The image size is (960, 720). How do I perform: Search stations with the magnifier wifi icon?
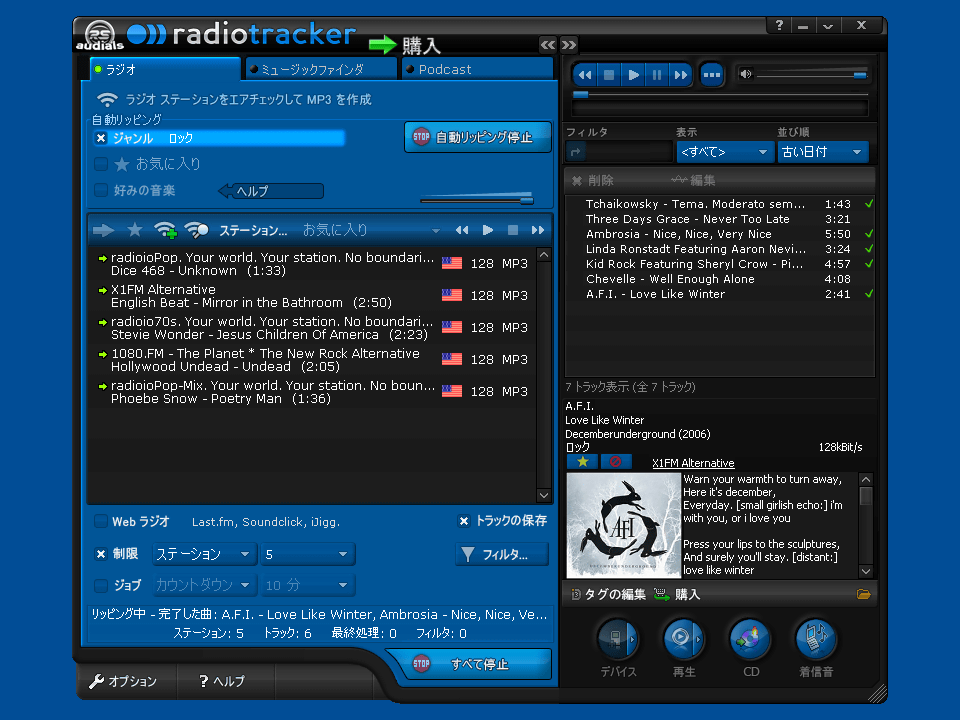click(x=197, y=230)
